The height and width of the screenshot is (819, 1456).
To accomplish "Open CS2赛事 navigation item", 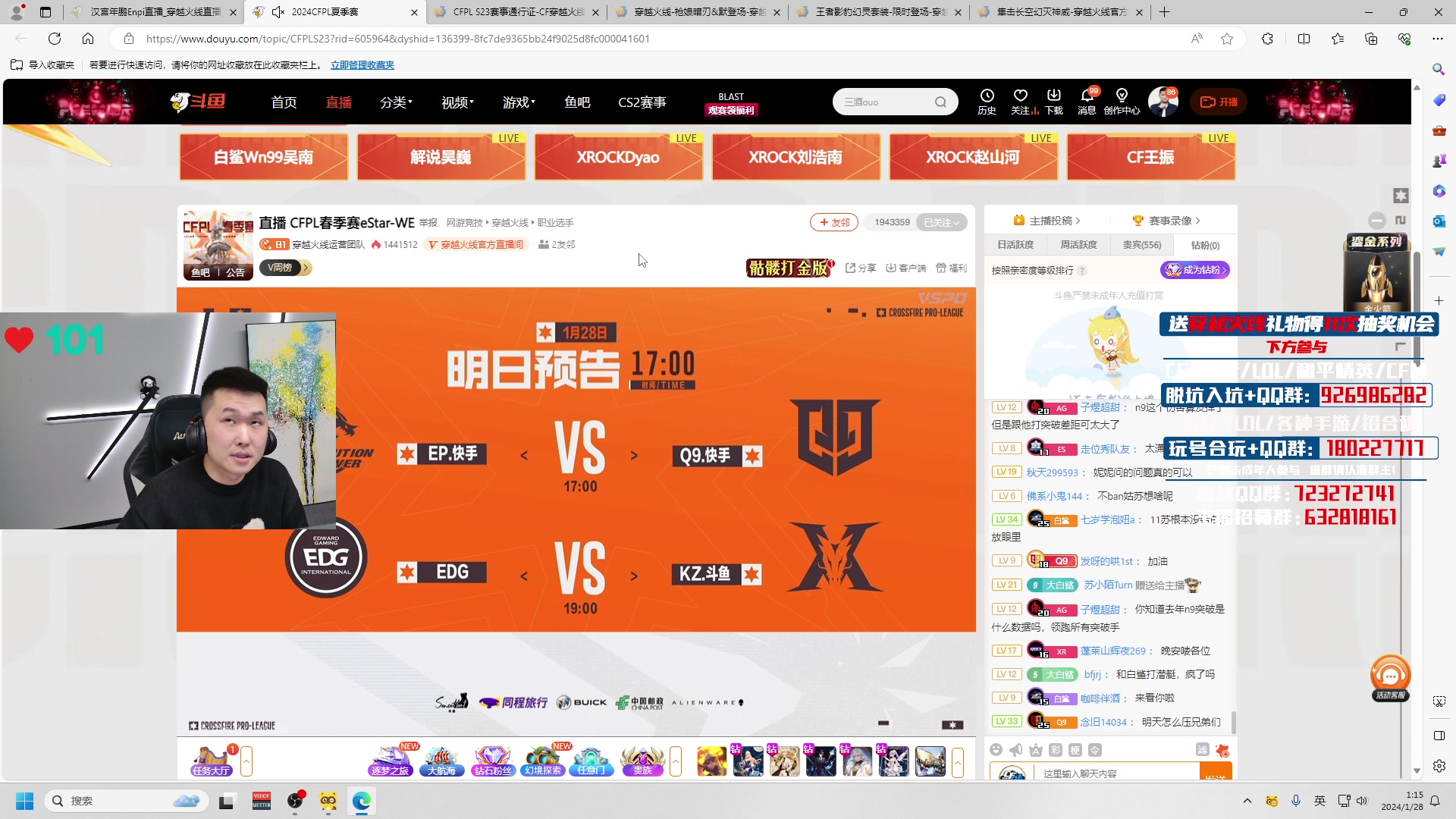I will click(x=642, y=102).
